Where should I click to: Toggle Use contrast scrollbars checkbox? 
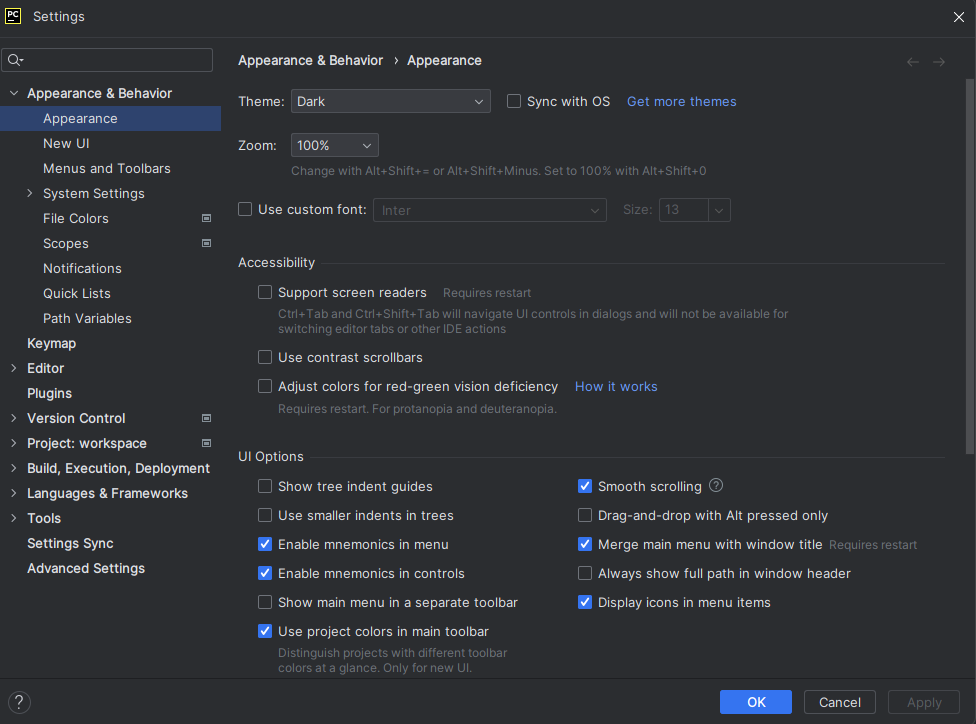pyautogui.click(x=265, y=357)
